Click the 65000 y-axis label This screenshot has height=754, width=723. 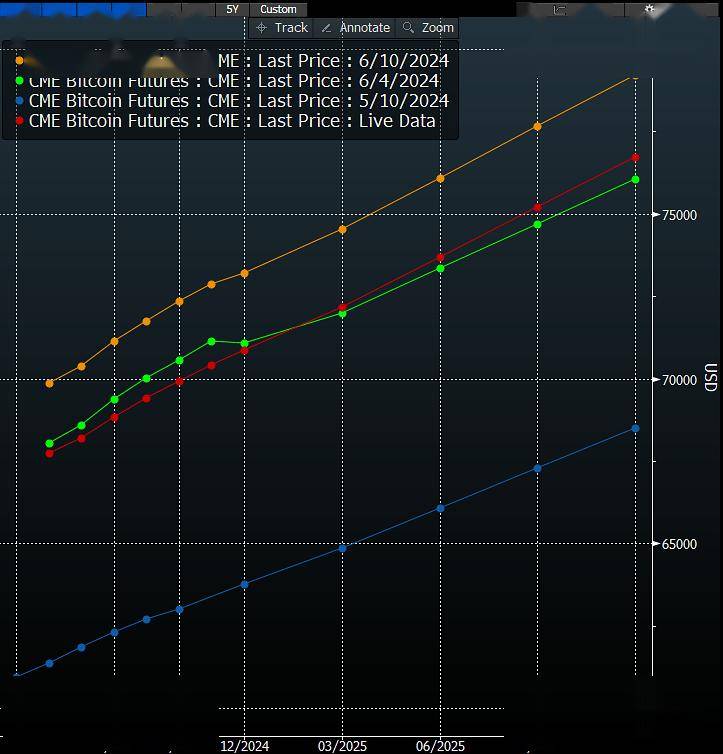pyautogui.click(x=679, y=544)
